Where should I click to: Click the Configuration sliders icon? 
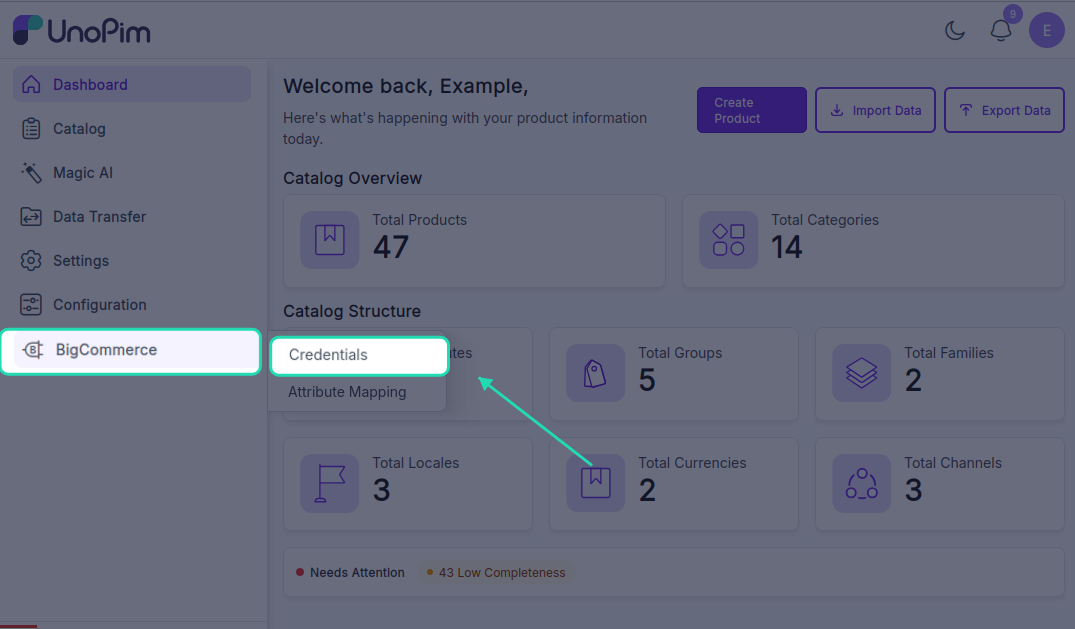[31, 305]
